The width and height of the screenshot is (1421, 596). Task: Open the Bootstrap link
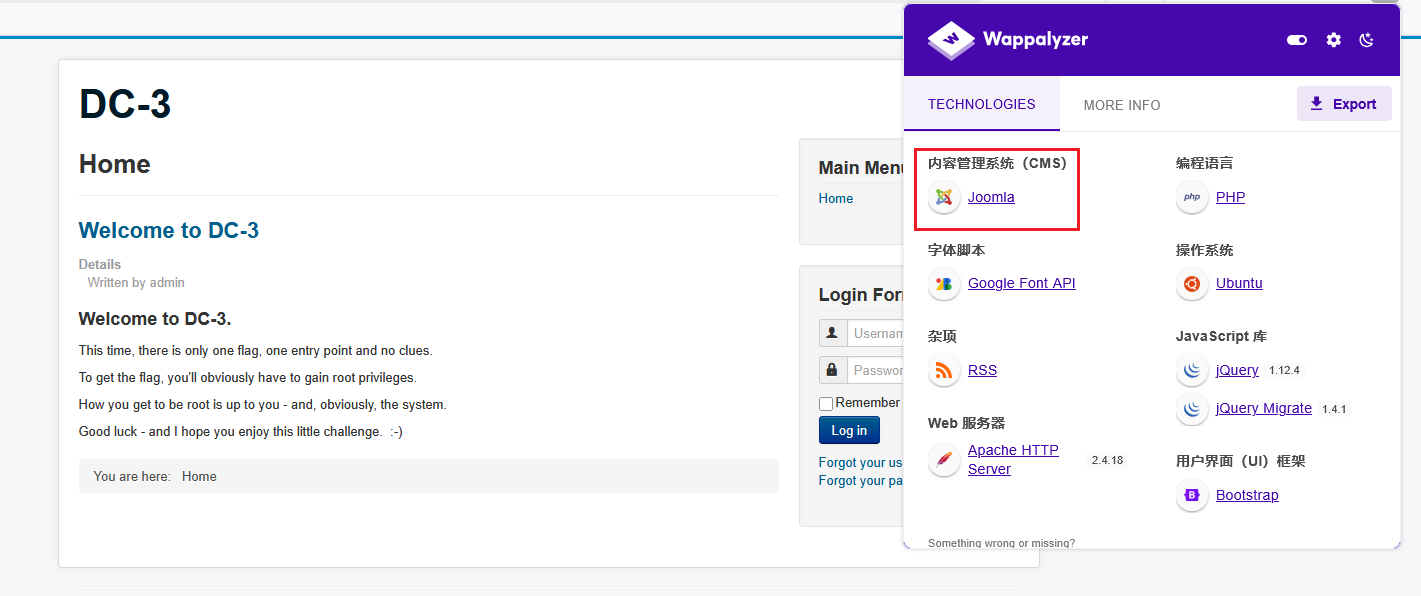[1247, 495]
